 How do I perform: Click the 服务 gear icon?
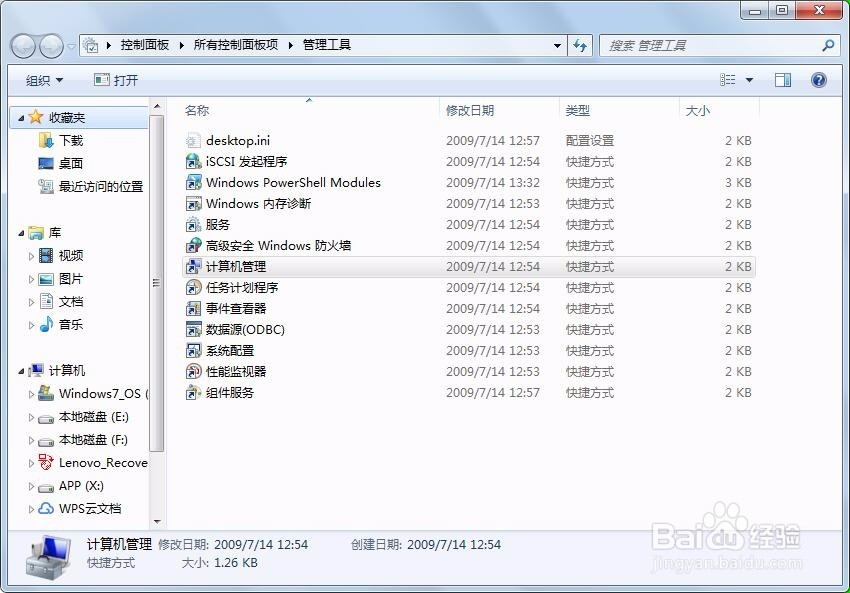pyautogui.click(x=193, y=224)
